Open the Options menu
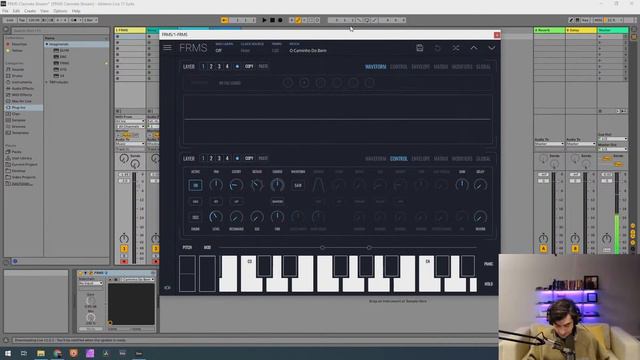This screenshot has width=640, height=360. click(x=60, y=11)
